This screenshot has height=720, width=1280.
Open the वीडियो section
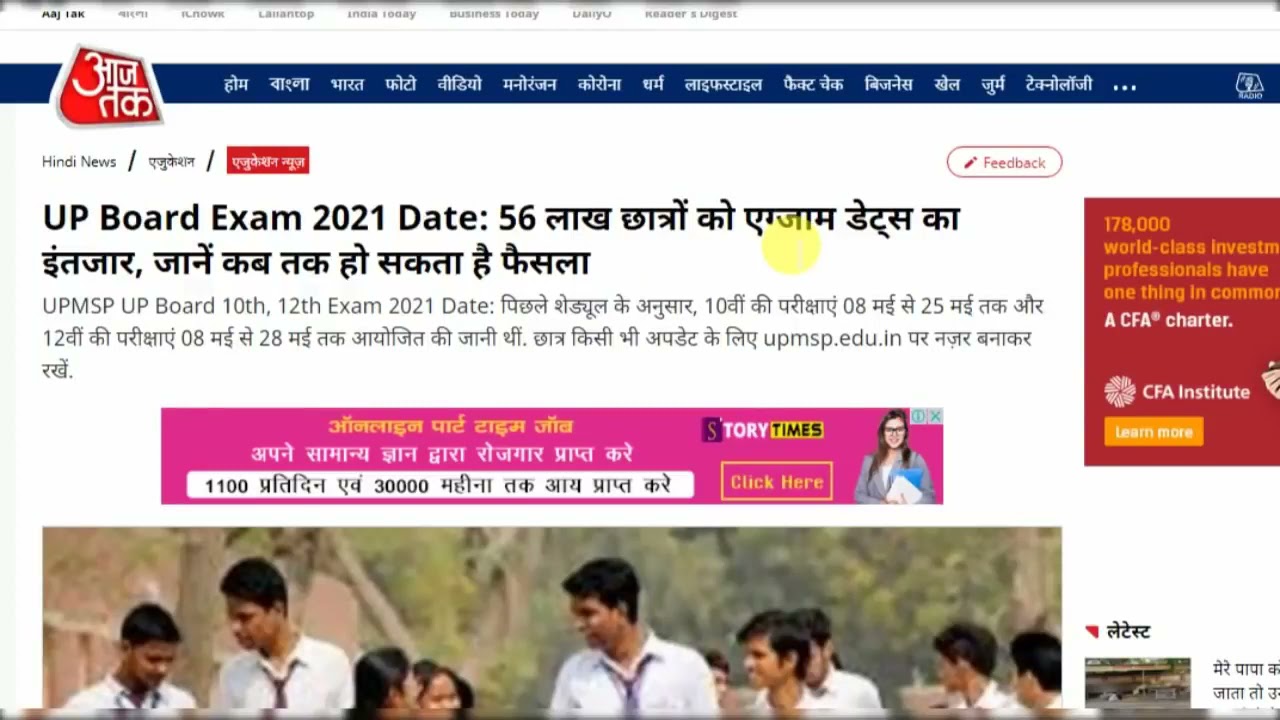pos(459,84)
